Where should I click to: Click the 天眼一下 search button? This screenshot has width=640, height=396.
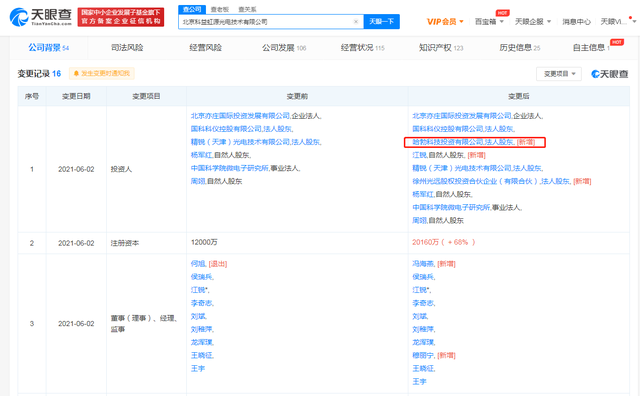[382, 22]
